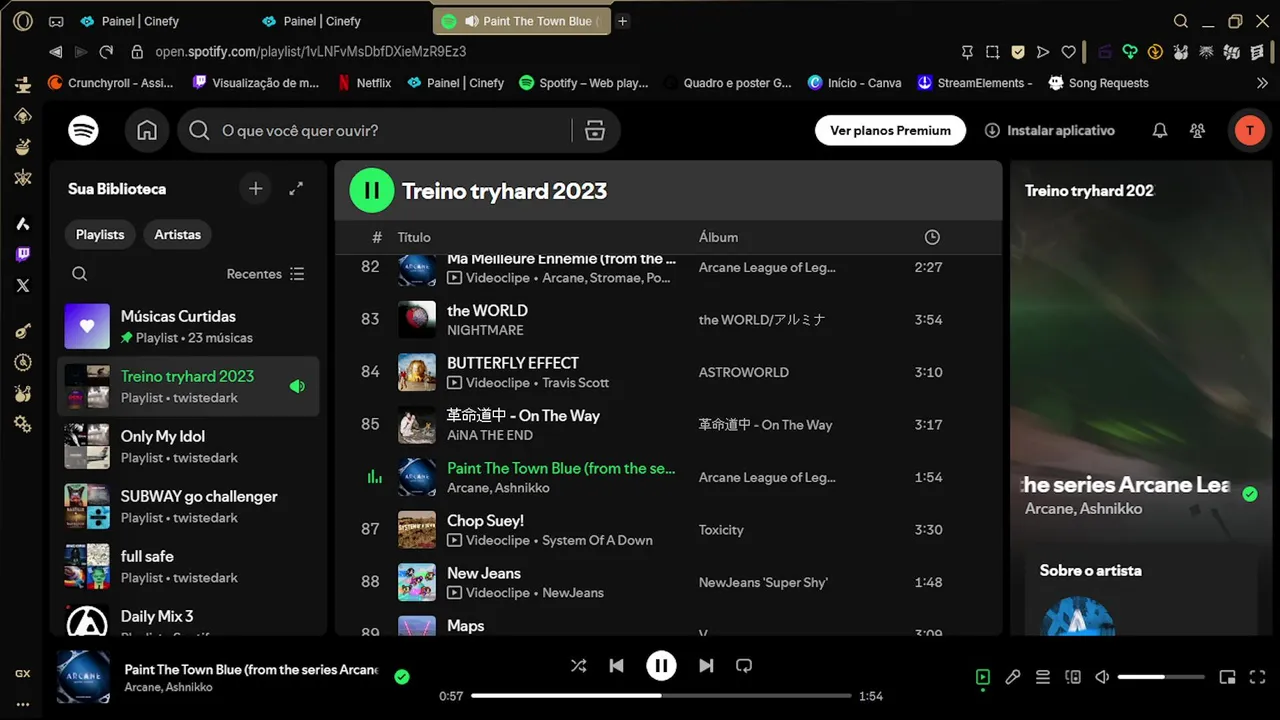Open SUBWAY go challenger playlist
The width and height of the screenshot is (1280, 720).
pos(188,506)
